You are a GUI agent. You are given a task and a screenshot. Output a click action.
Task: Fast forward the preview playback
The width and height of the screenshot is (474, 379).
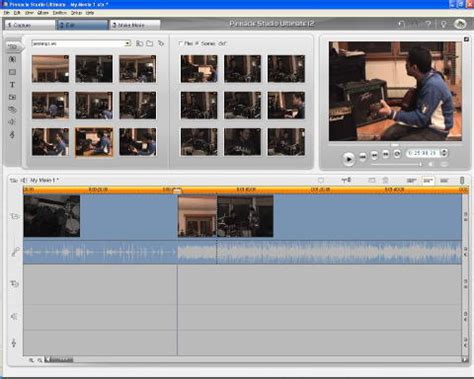click(386, 154)
